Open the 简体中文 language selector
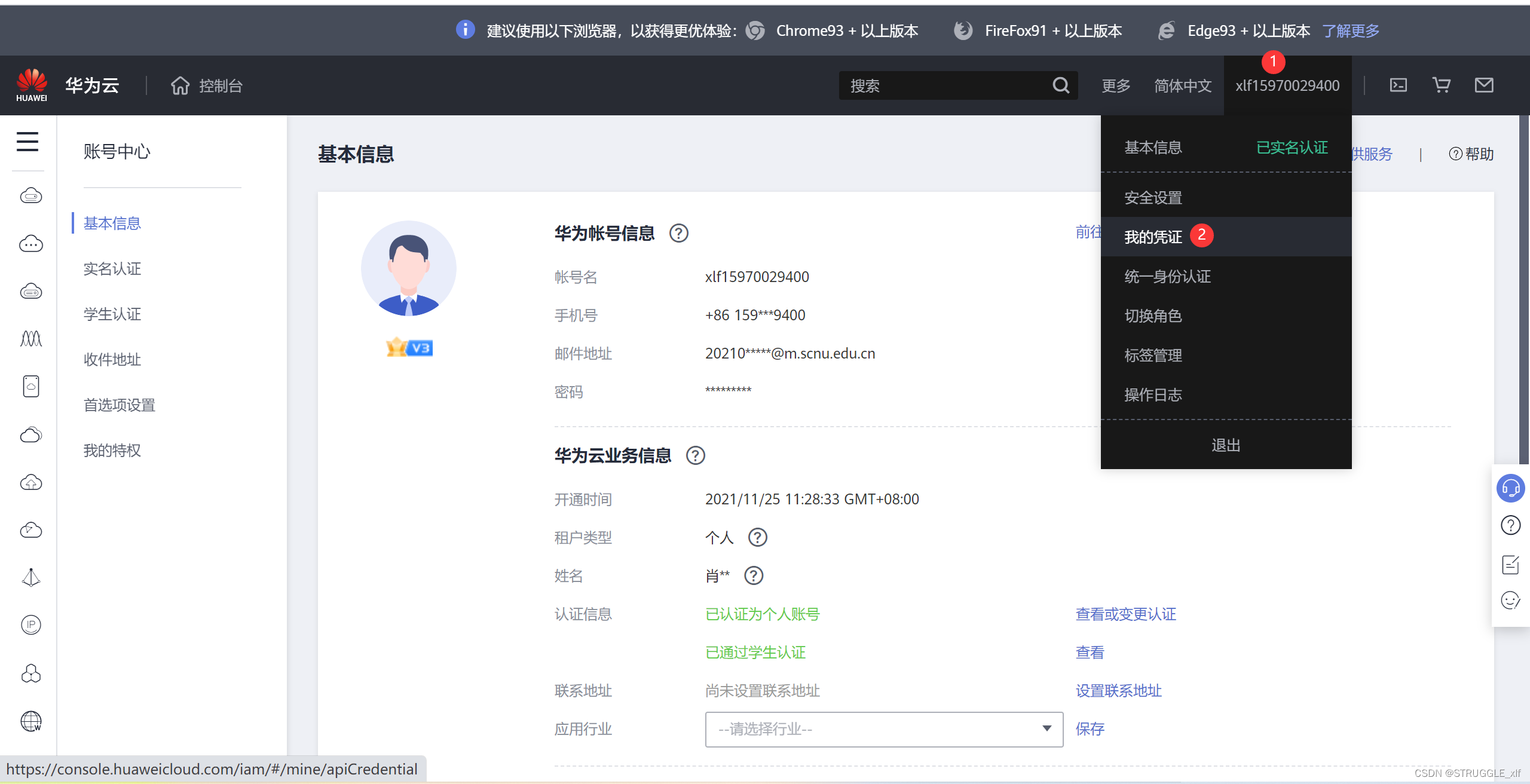Viewport: 1530px width, 784px height. point(1182,86)
